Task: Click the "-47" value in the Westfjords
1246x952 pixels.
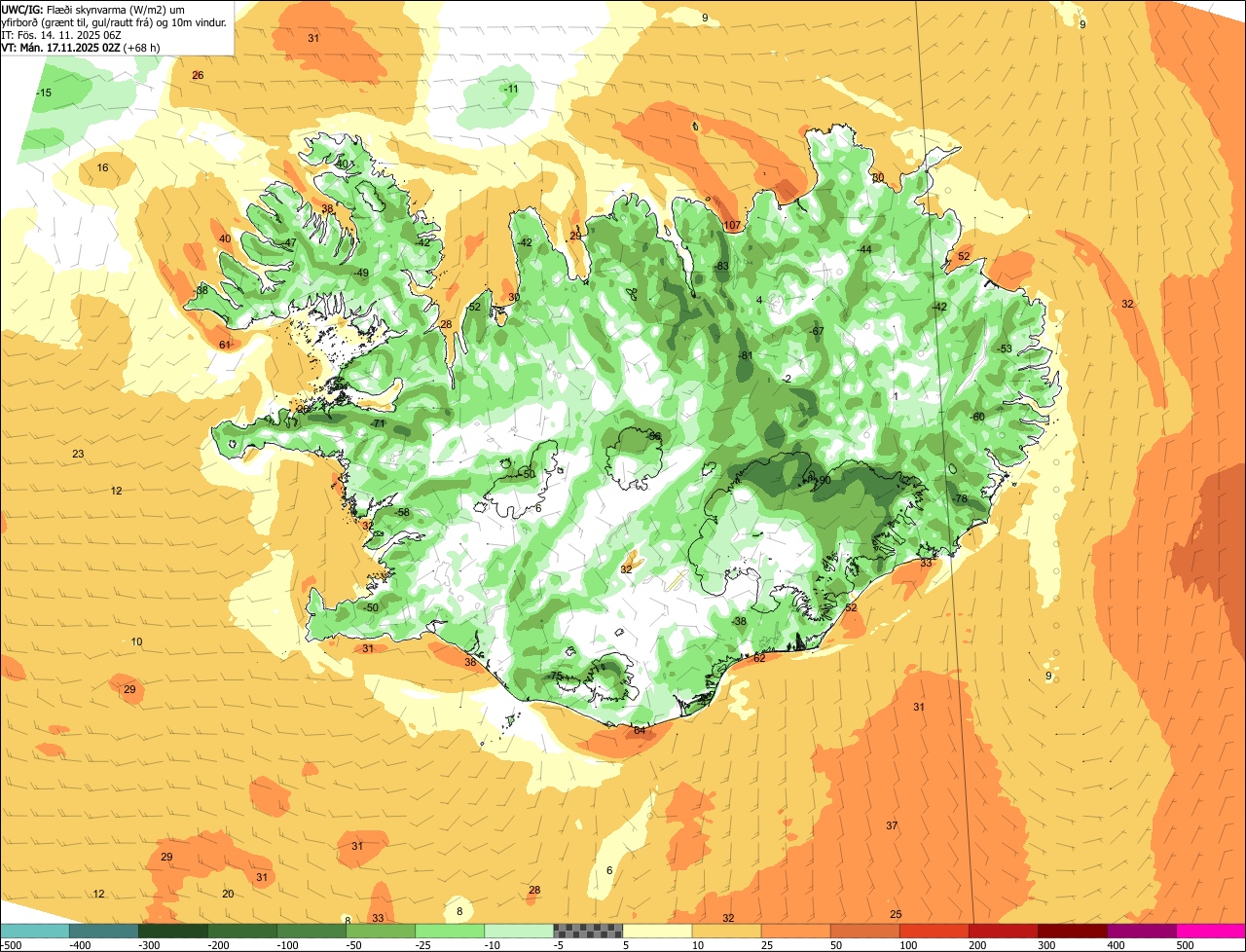Action: pos(288,243)
